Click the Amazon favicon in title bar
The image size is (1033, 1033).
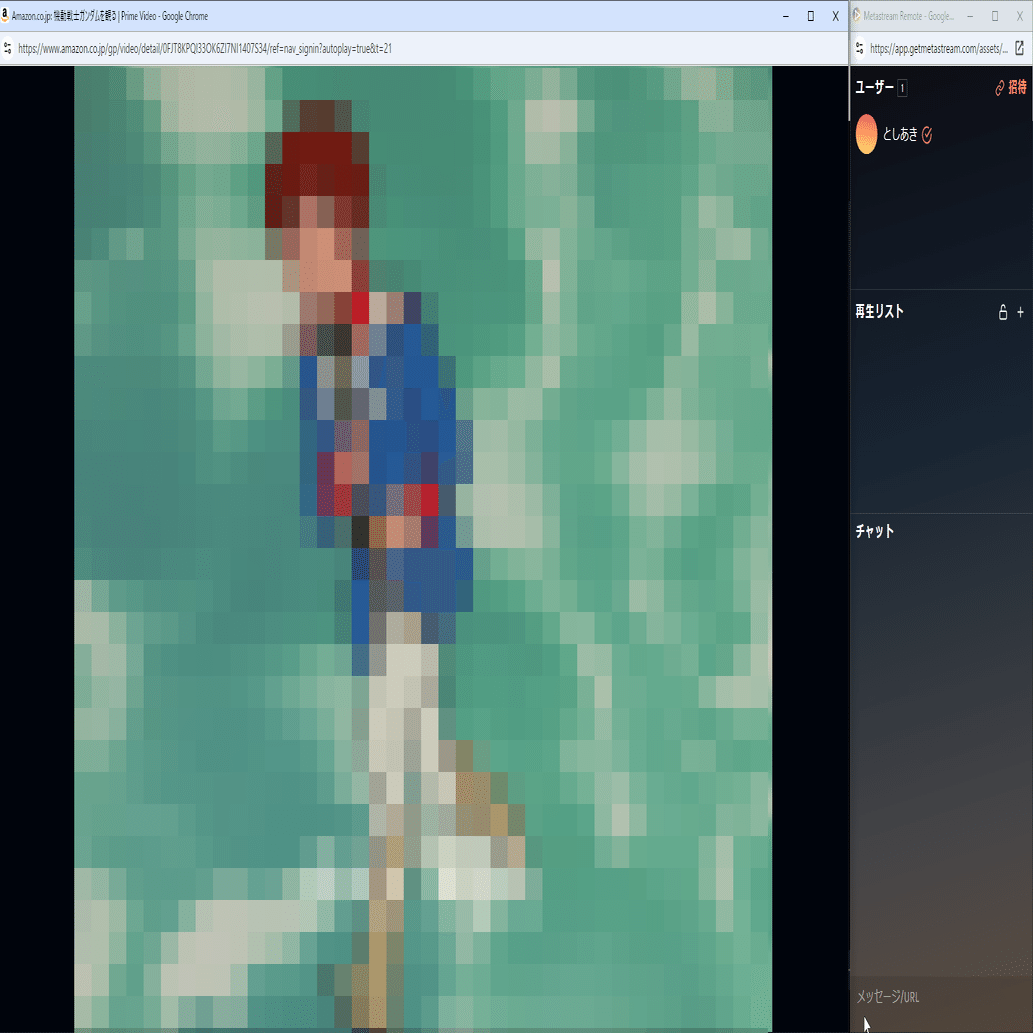tap(5, 16)
